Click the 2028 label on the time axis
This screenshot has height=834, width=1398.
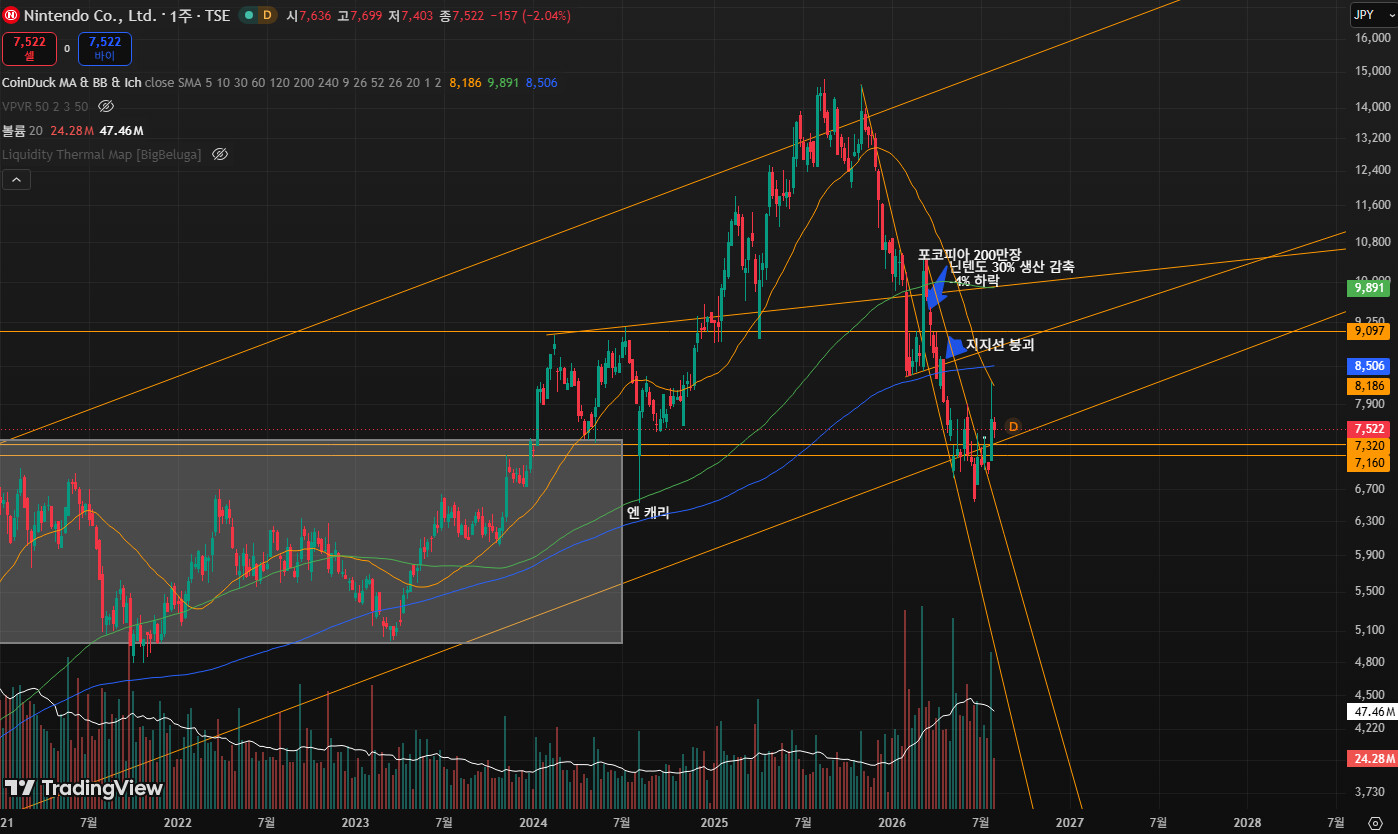tap(1247, 822)
